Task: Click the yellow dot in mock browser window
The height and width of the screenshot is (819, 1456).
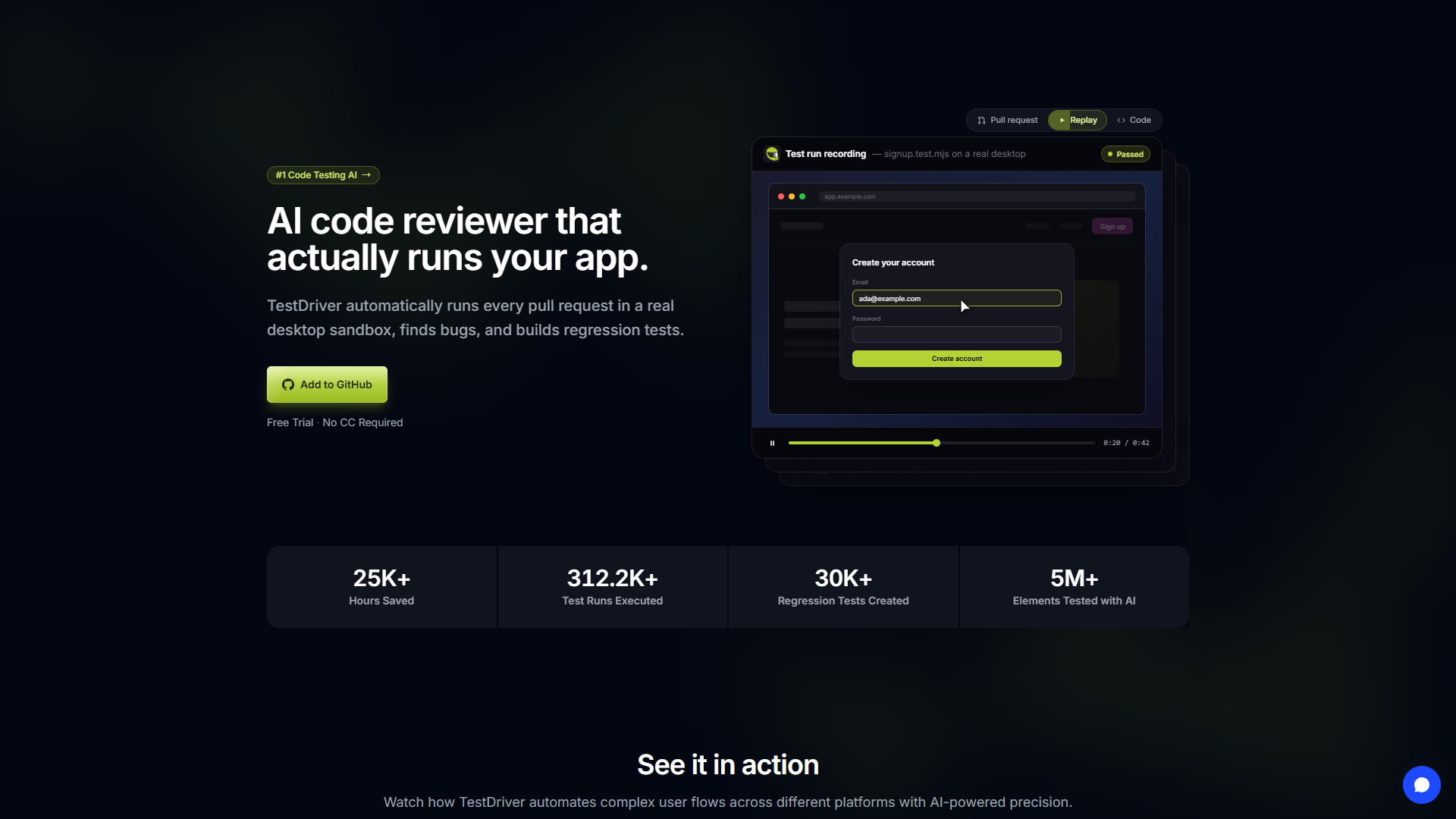Action: point(792,196)
